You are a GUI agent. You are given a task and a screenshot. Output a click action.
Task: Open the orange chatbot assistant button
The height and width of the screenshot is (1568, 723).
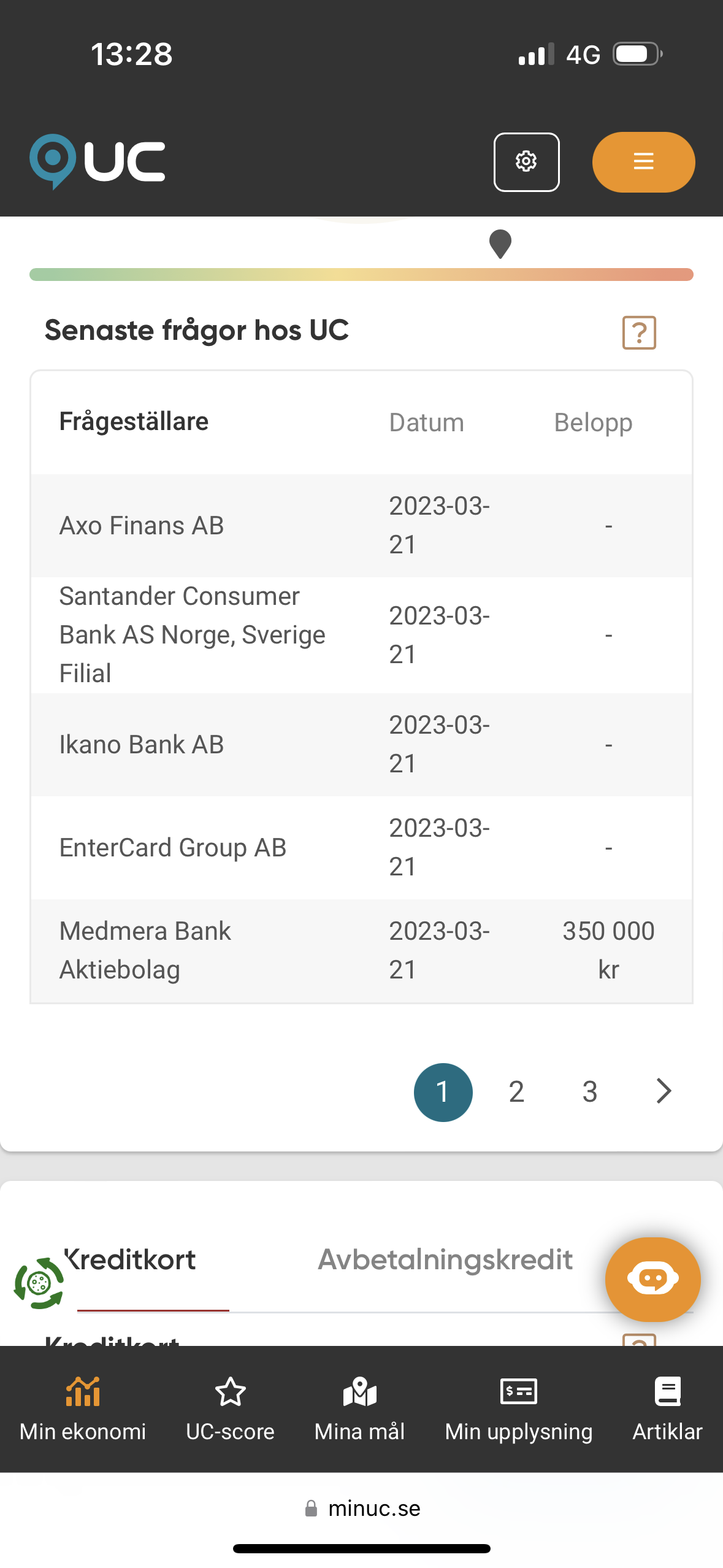[x=652, y=1279]
